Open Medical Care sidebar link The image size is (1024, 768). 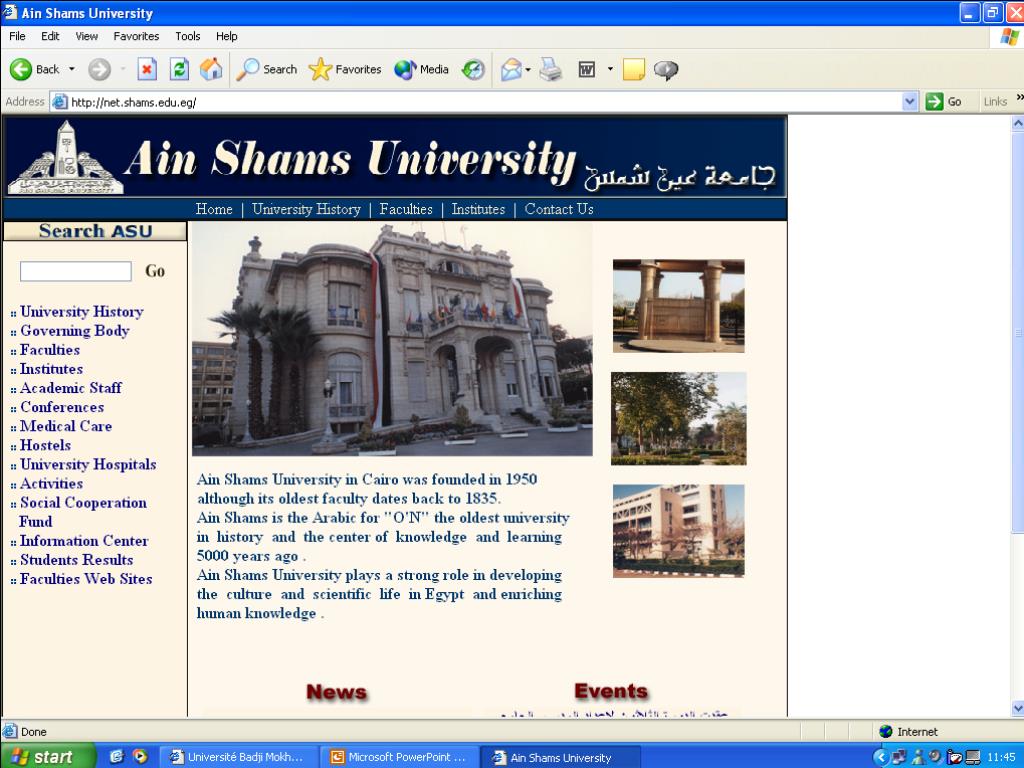[x=66, y=426]
